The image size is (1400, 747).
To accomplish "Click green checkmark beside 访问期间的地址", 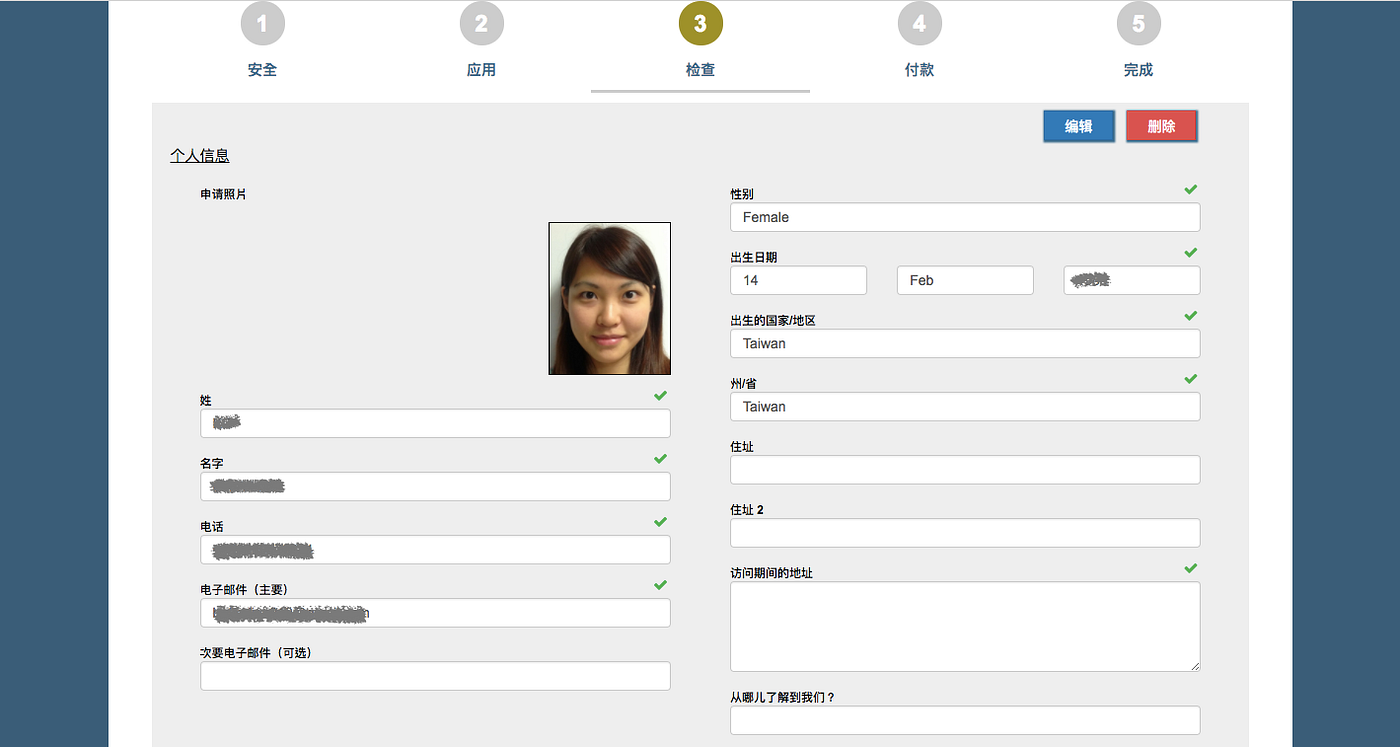I will [1190, 568].
